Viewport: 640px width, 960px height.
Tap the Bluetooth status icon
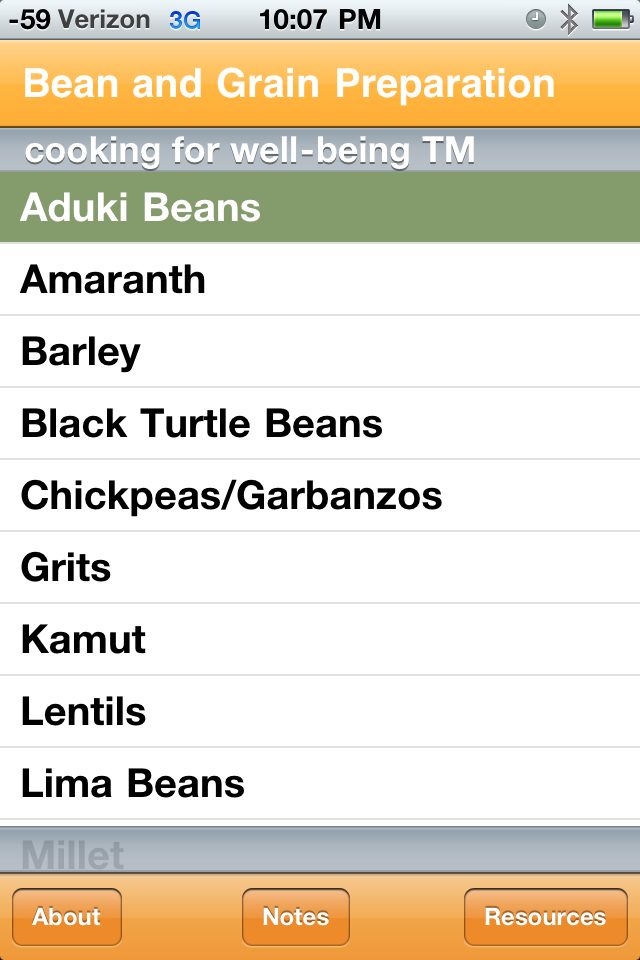point(569,19)
